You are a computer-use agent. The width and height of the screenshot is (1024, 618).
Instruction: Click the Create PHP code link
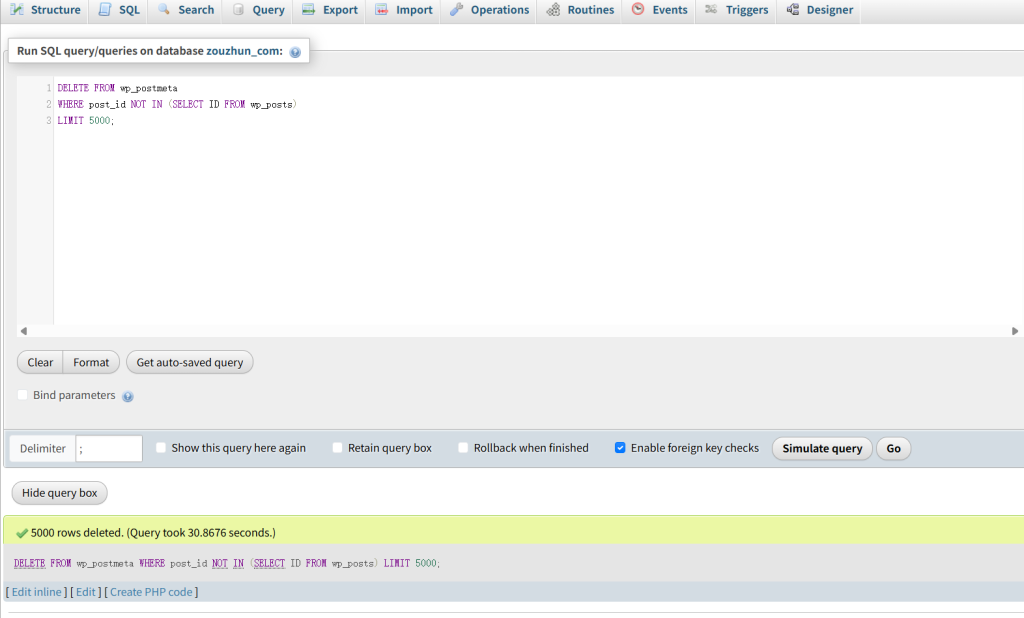(151, 592)
